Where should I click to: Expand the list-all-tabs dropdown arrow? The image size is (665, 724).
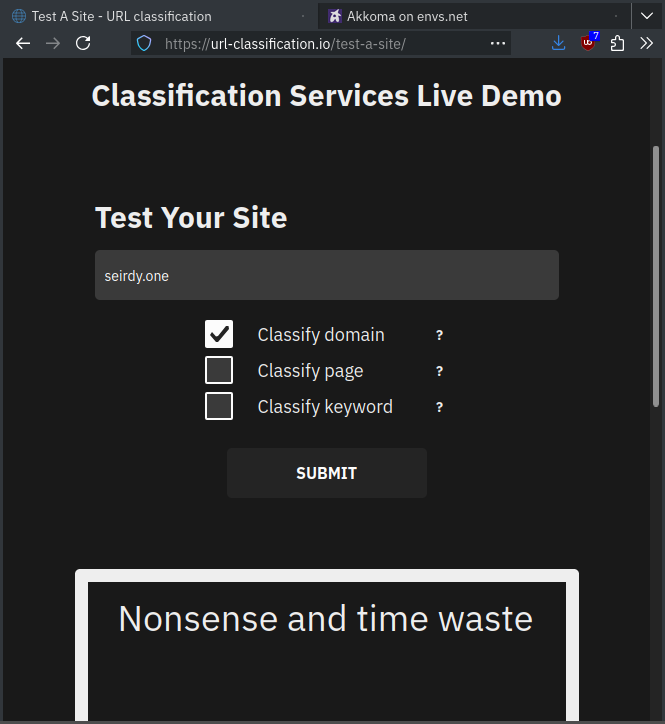pyautogui.click(x=648, y=16)
